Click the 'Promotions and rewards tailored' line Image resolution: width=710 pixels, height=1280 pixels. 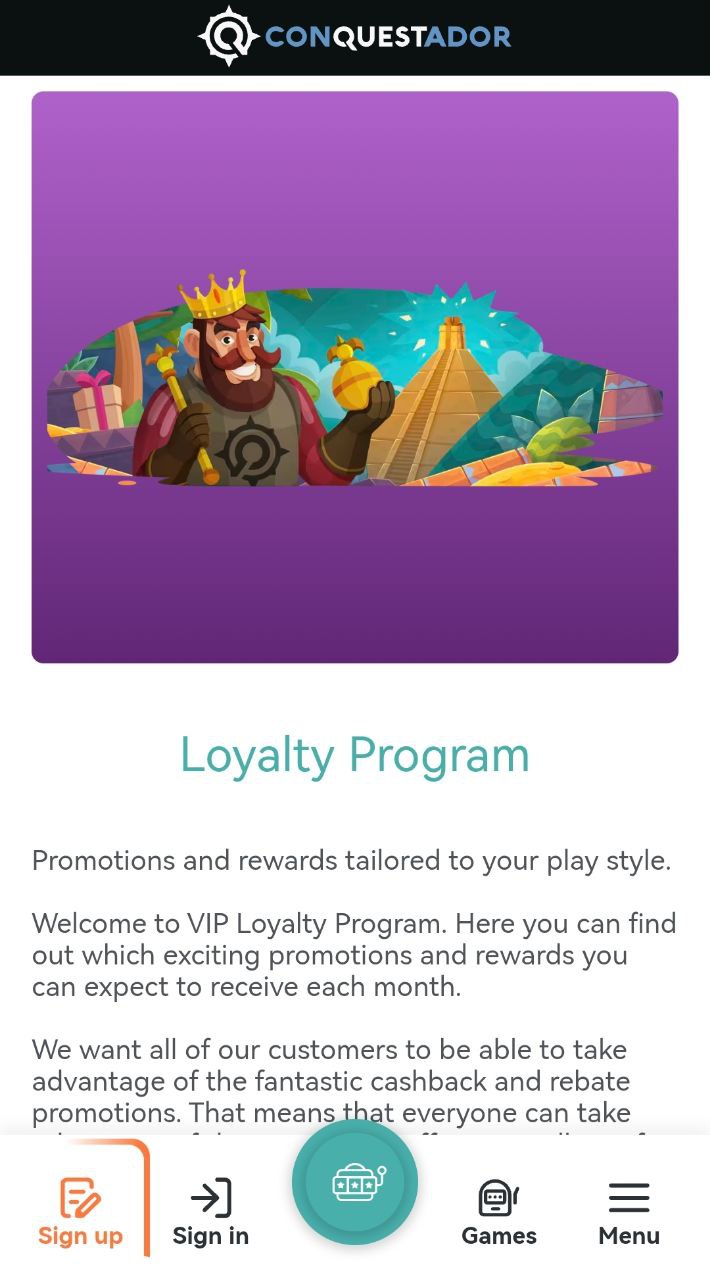coord(351,861)
